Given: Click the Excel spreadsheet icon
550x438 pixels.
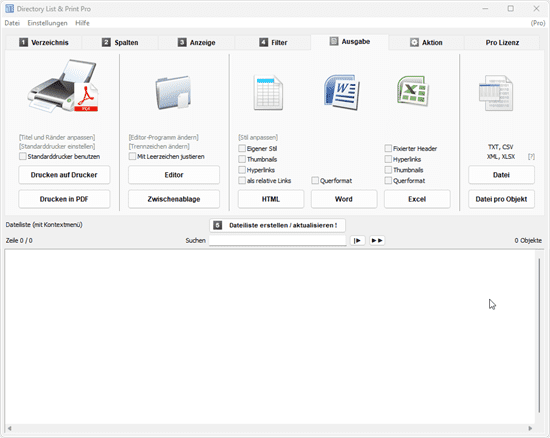Looking at the screenshot, I should point(413,90).
